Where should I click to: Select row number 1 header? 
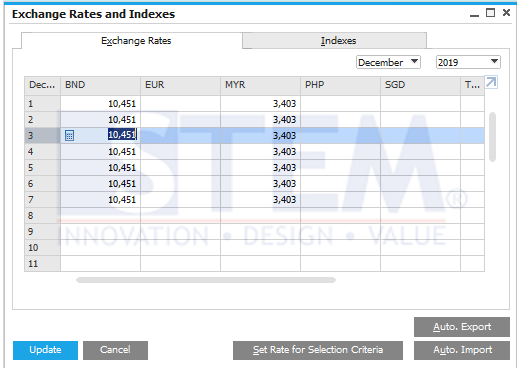[x=42, y=104]
